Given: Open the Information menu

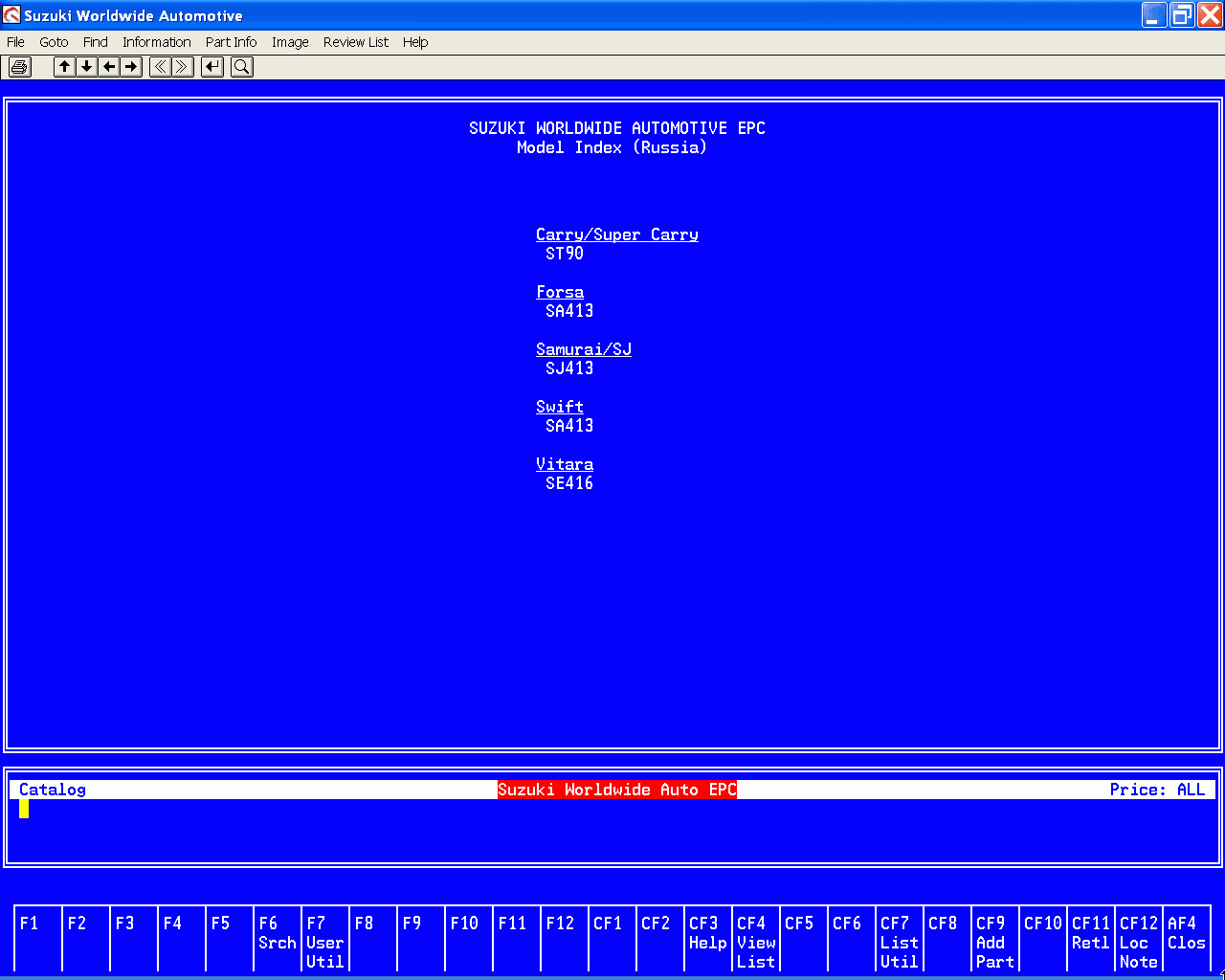Looking at the screenshot, I should 157,42.
